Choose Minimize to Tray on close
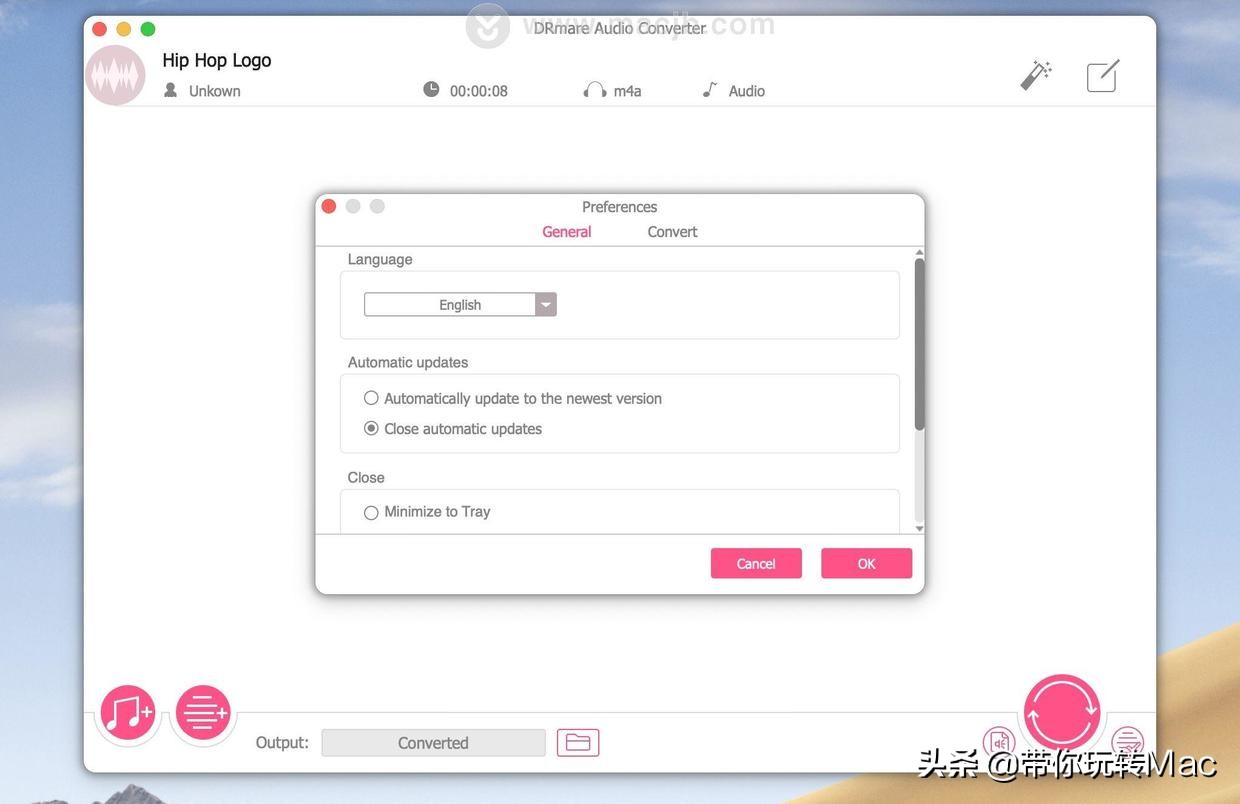1240x804 pixels. click(368, 509)
